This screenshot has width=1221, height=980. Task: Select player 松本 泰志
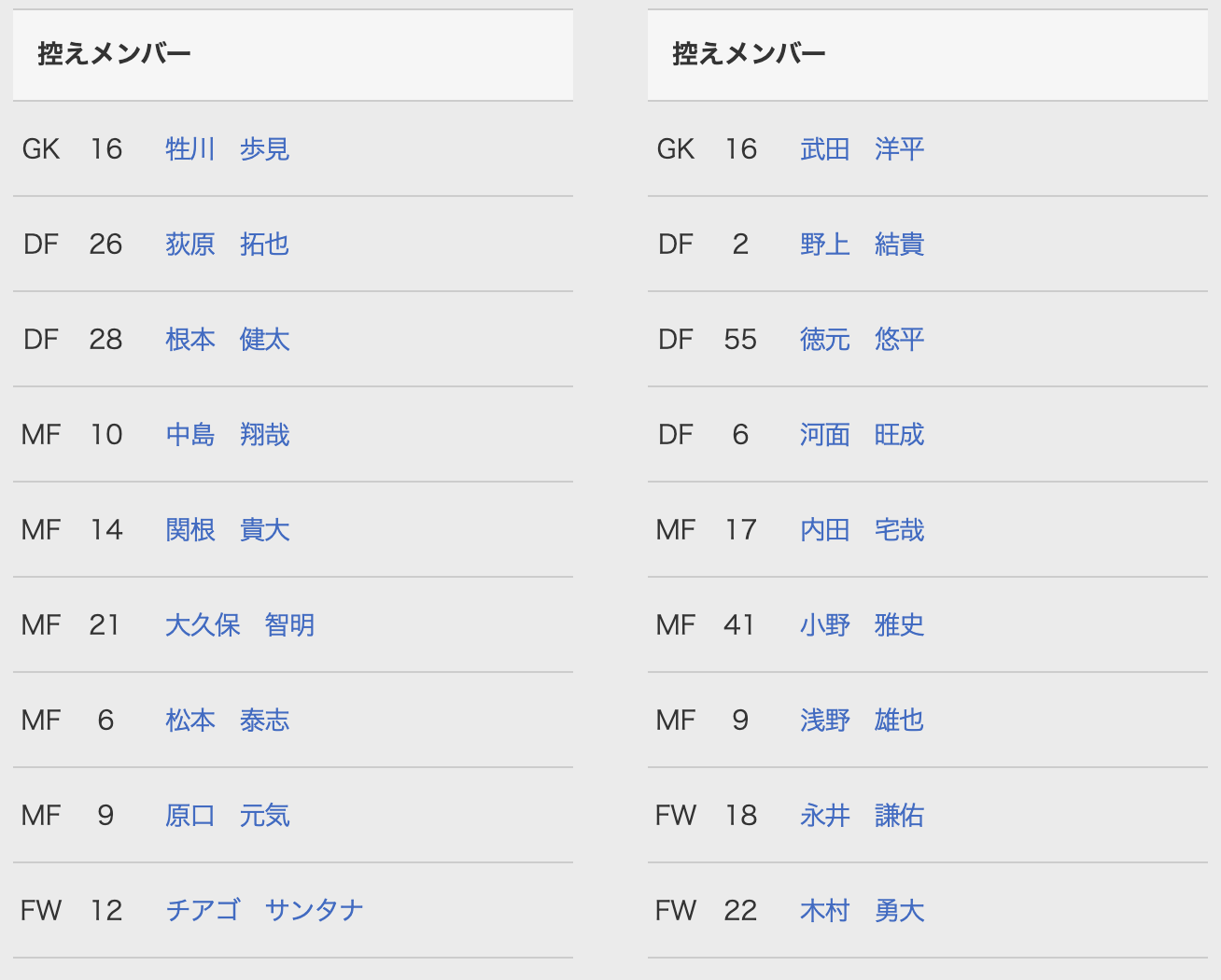click(x=227, y=721)
